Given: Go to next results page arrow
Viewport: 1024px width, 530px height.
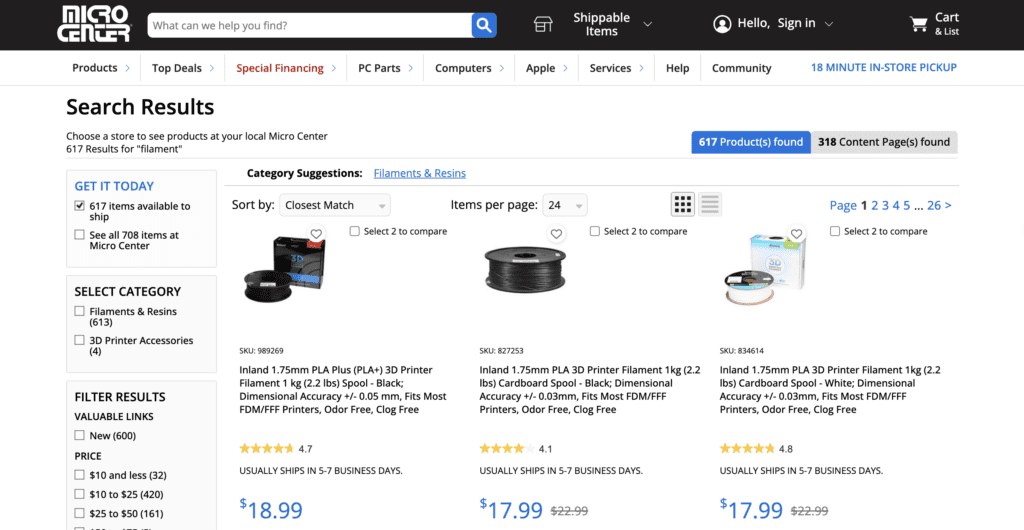Looking at the screenshot, I should point(948,206).
